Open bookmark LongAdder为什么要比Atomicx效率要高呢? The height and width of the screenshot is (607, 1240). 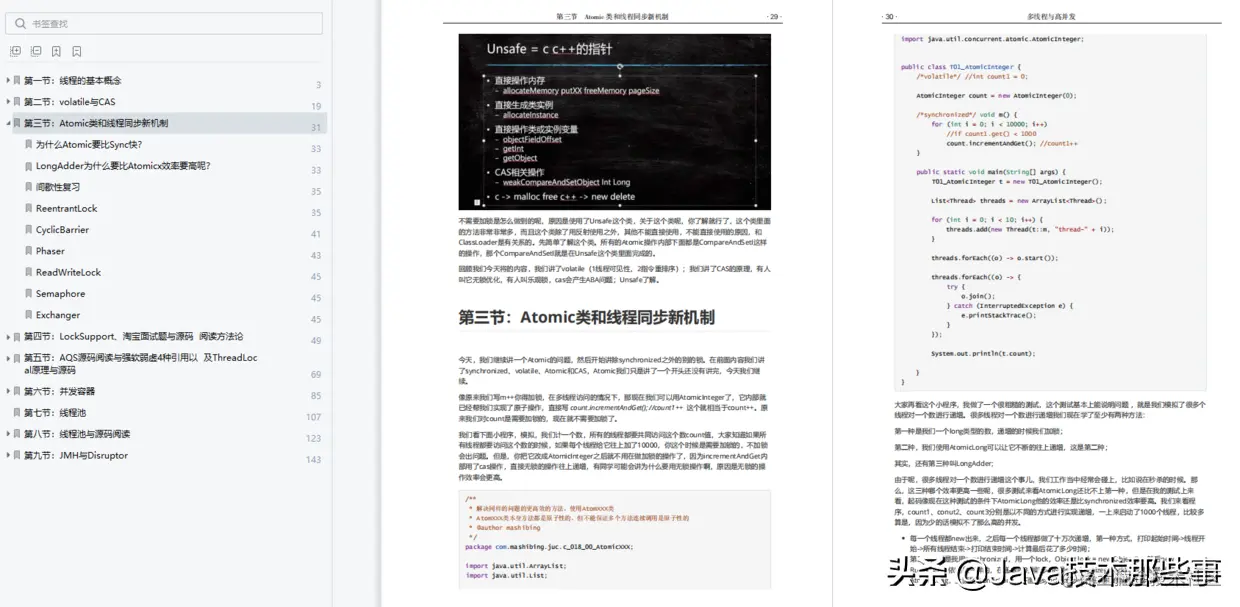[123, 166]
